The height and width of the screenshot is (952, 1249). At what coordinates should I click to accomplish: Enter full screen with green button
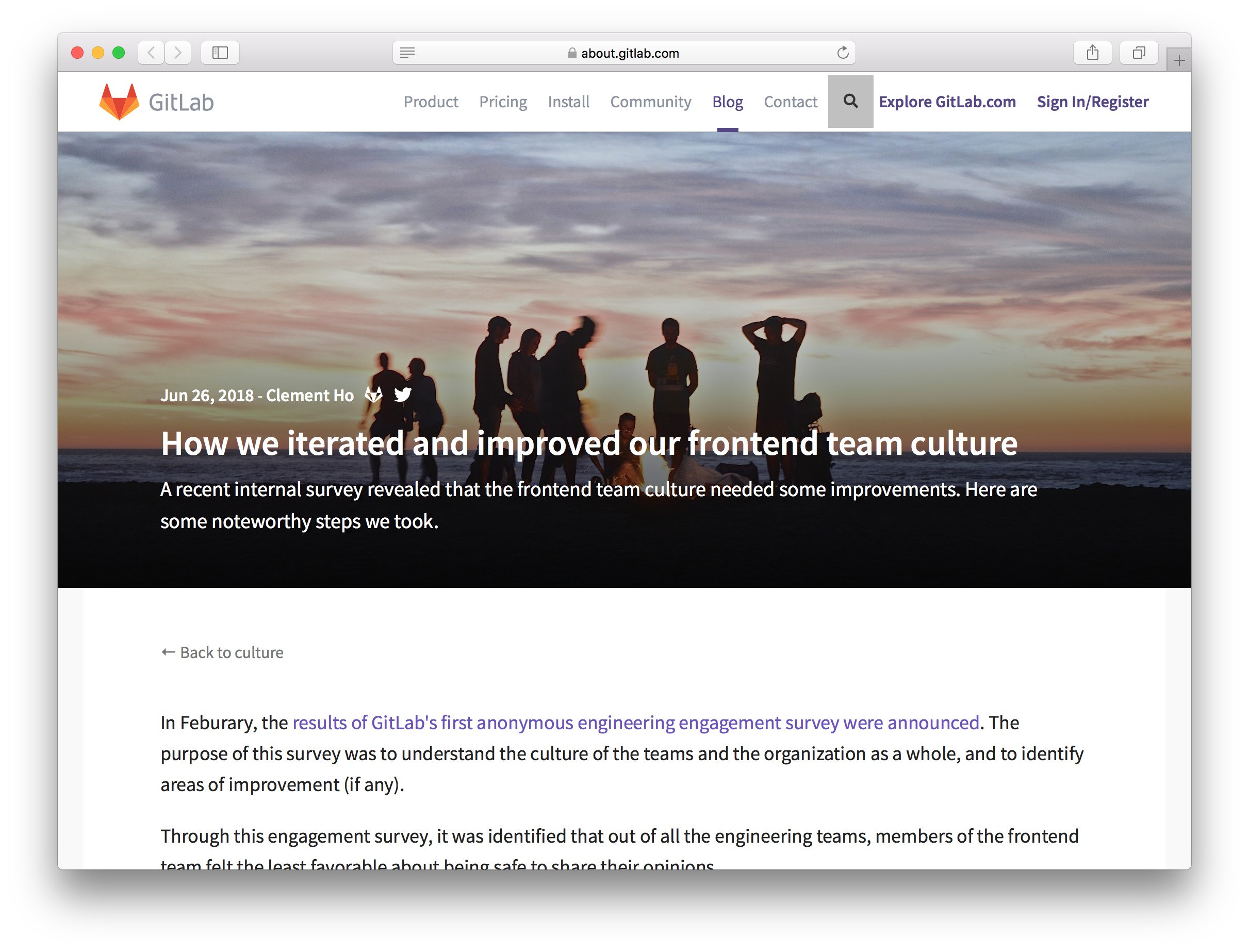(119, 53)
